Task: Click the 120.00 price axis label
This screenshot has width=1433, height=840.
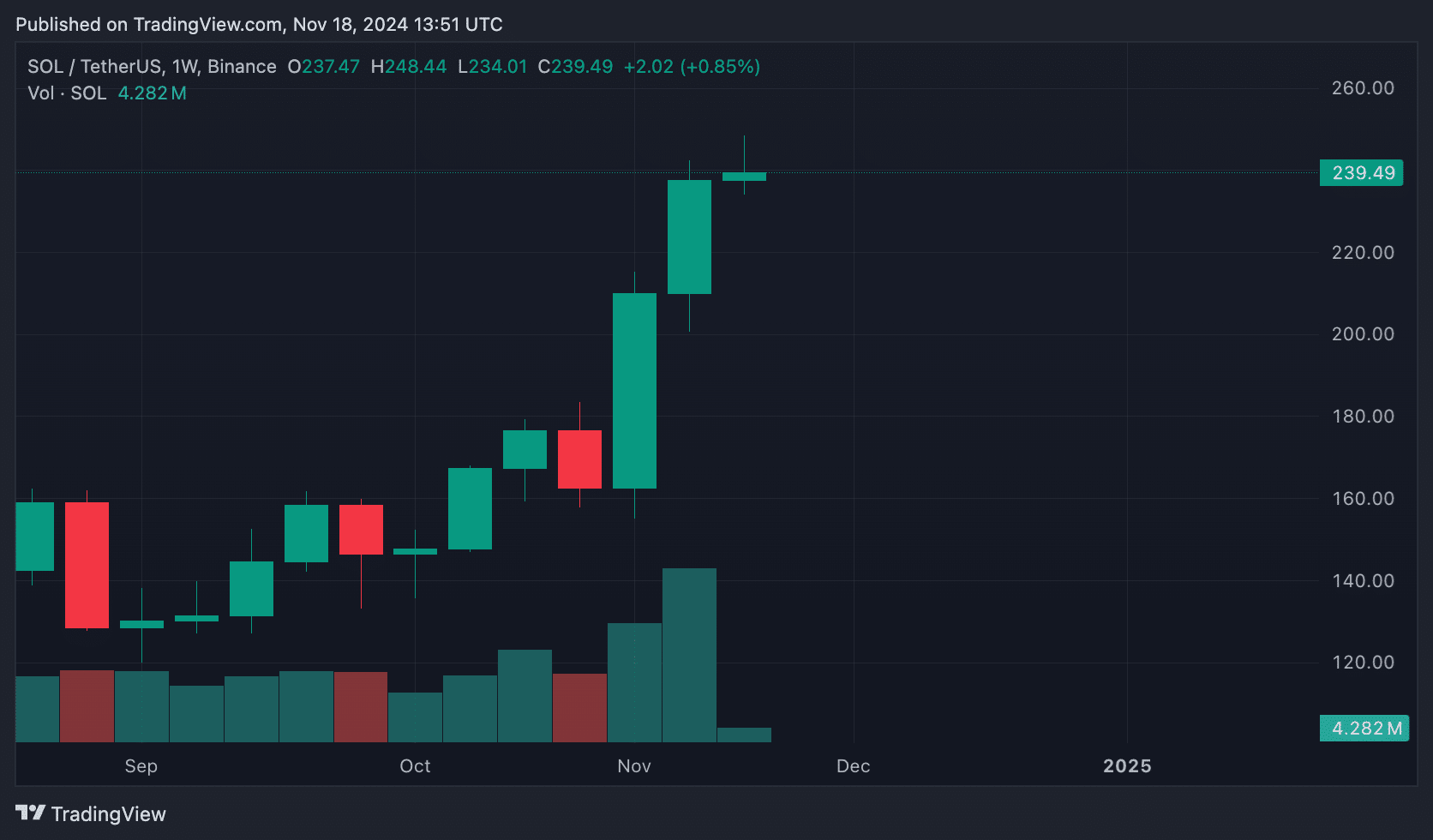Action: tap(1363, 663)
